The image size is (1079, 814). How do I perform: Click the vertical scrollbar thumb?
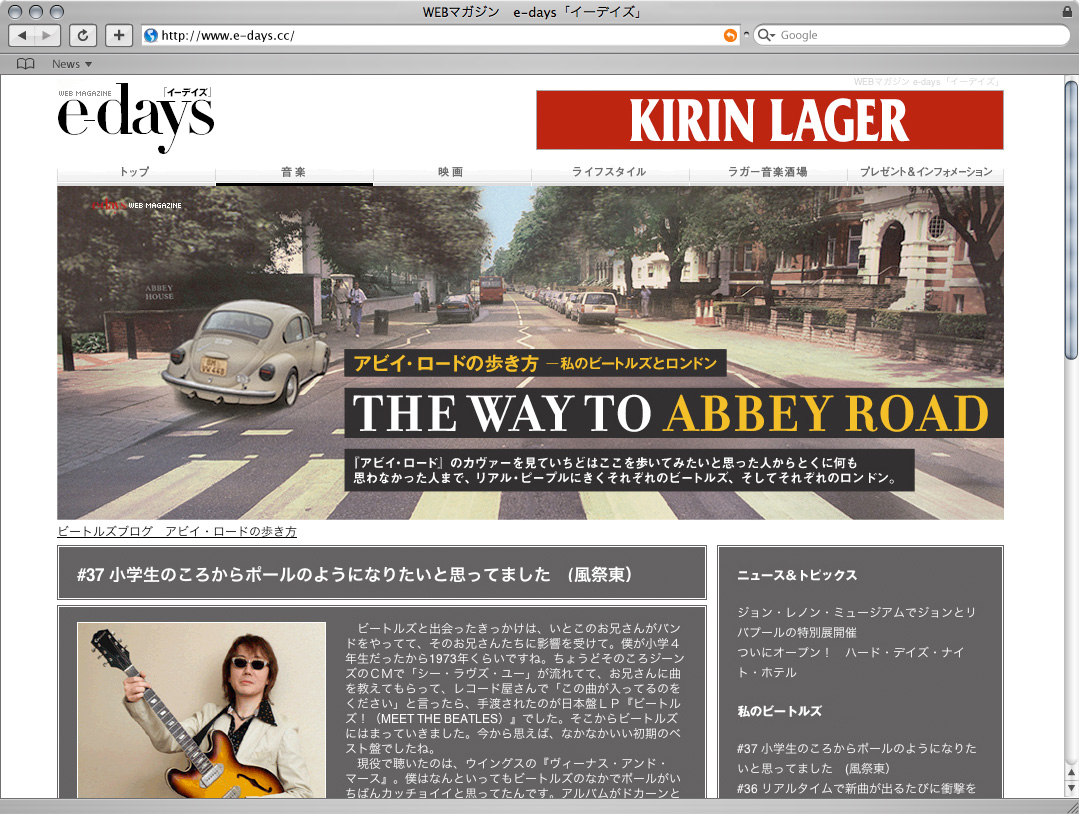[x=1071, y=220]
